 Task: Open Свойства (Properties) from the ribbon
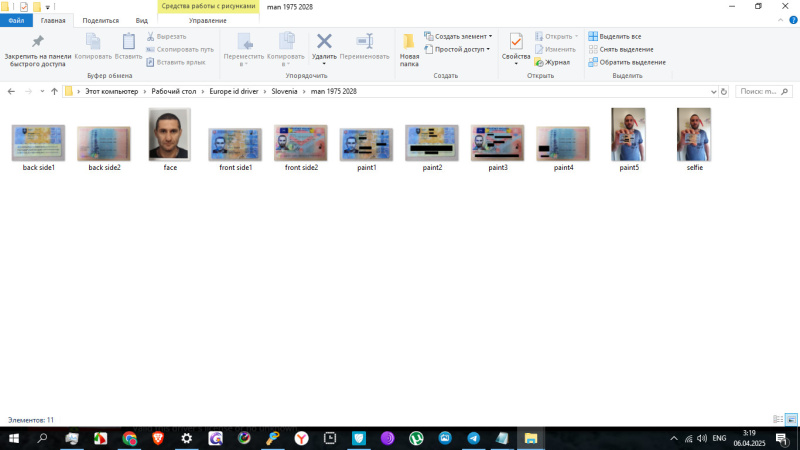516,44
